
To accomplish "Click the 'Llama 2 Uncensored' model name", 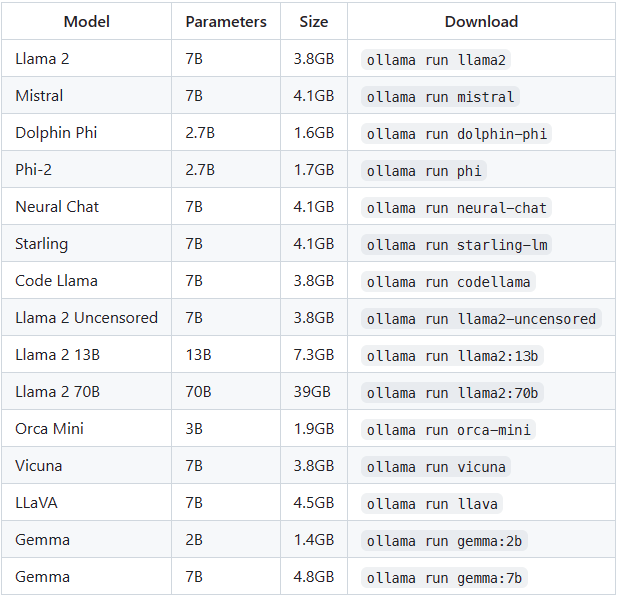I will [87, 318].
